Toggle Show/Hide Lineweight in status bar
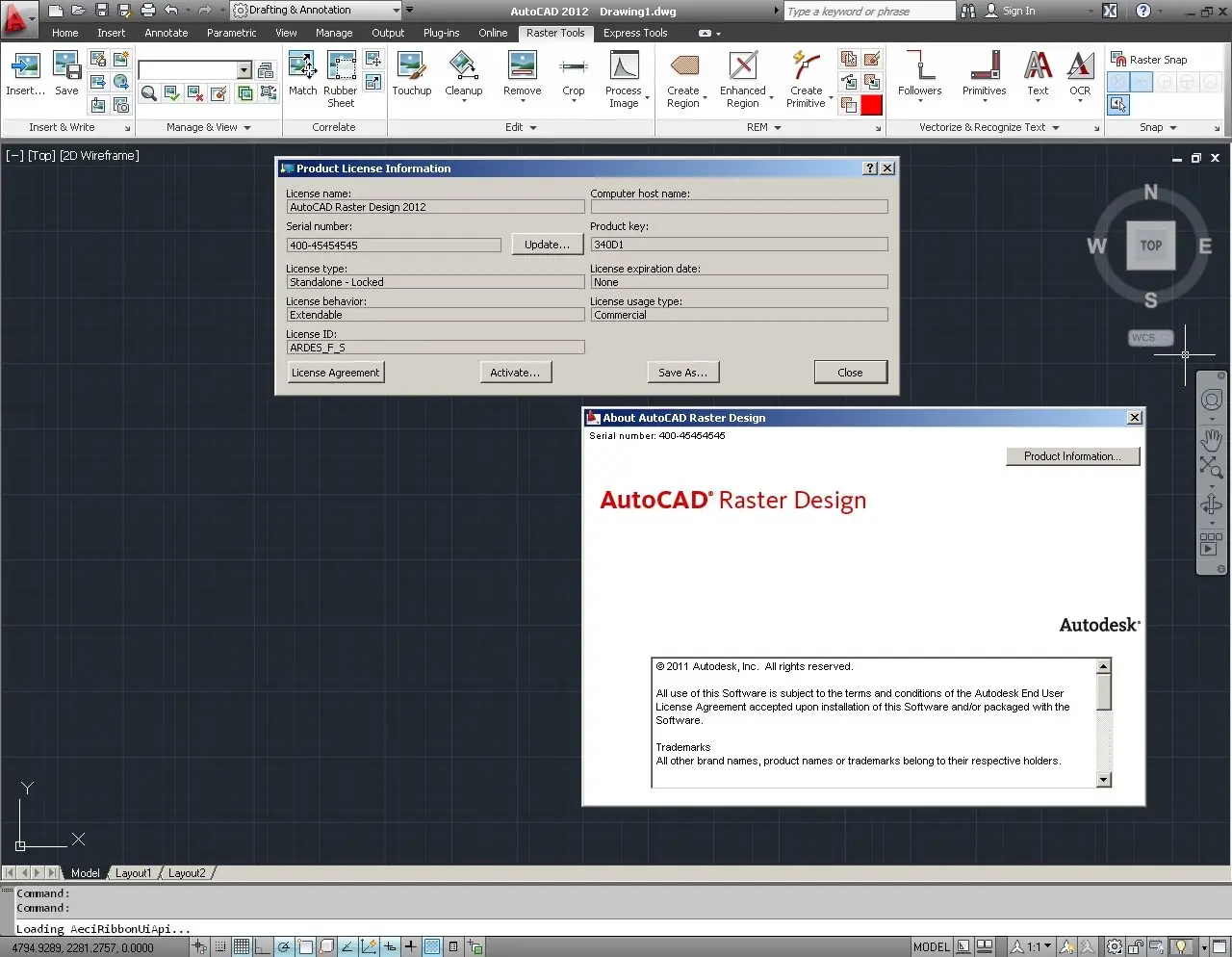 click(411, 946)
